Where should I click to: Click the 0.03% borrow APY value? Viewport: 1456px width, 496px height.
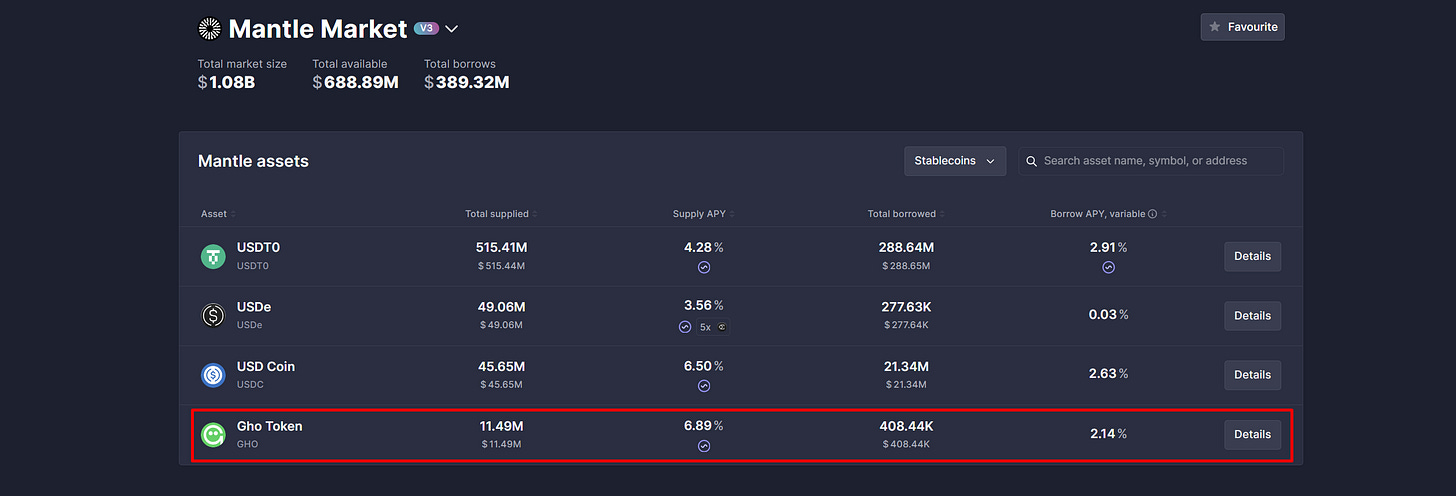pyautogui.click(x=1108, y=315)
